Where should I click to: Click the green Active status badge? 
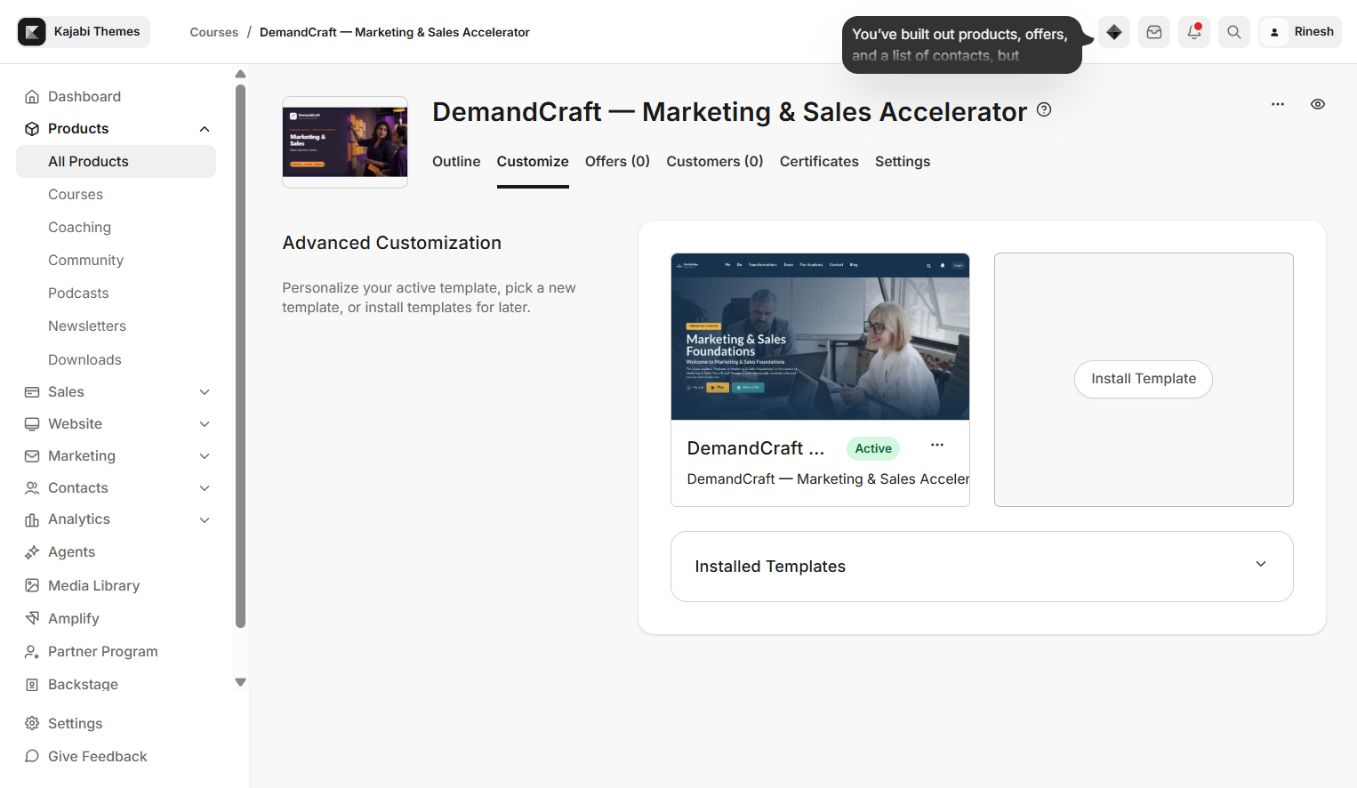coord(873,448)
